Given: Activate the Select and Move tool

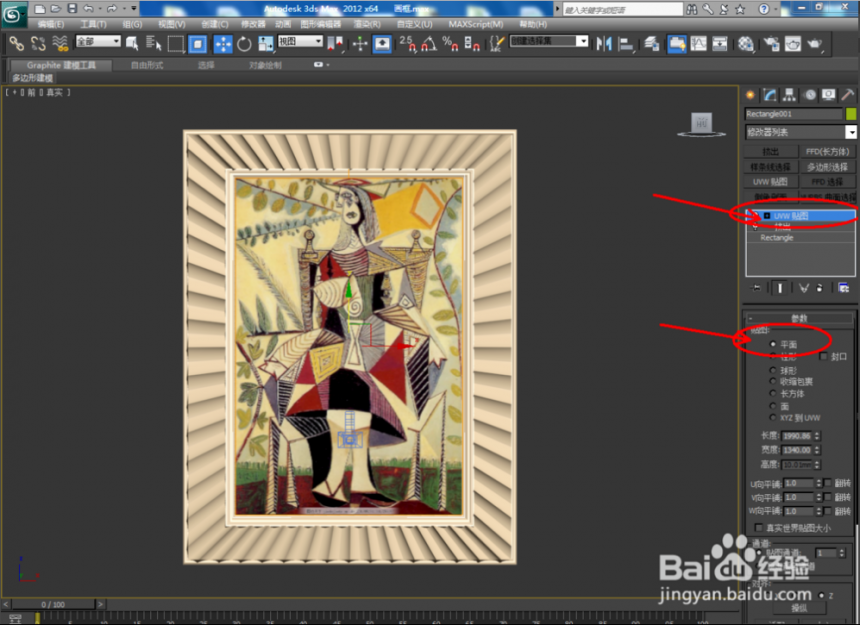Looking at the screenshot, I should (223, 44).
